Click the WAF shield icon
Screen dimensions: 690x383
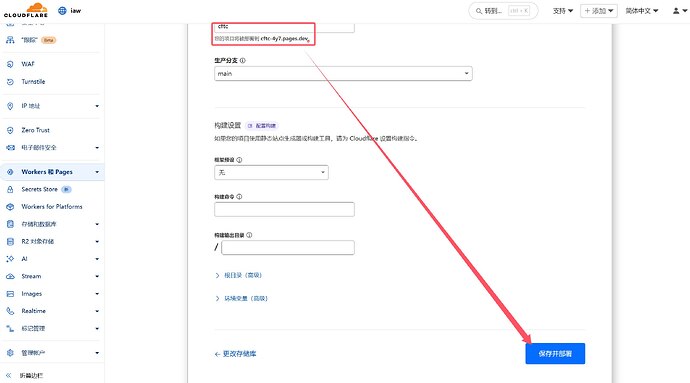[x=10, y=64]
